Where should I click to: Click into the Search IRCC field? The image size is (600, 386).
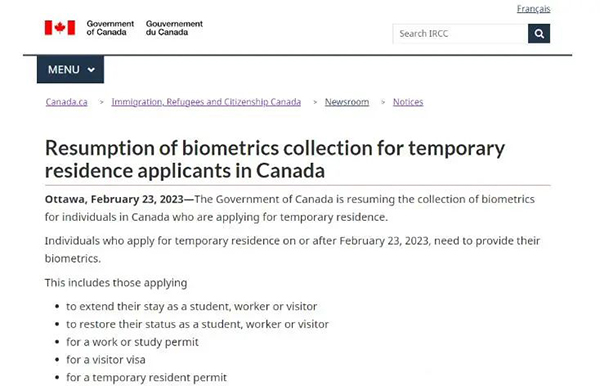tap(460, 34)
